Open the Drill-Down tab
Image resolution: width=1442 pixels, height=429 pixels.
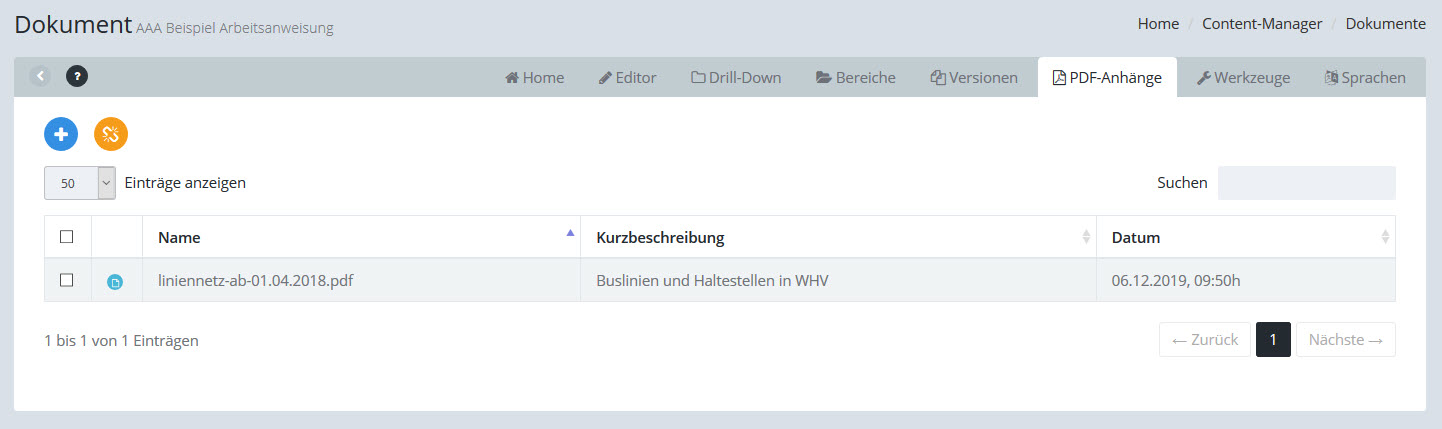(x=736, y=78)
